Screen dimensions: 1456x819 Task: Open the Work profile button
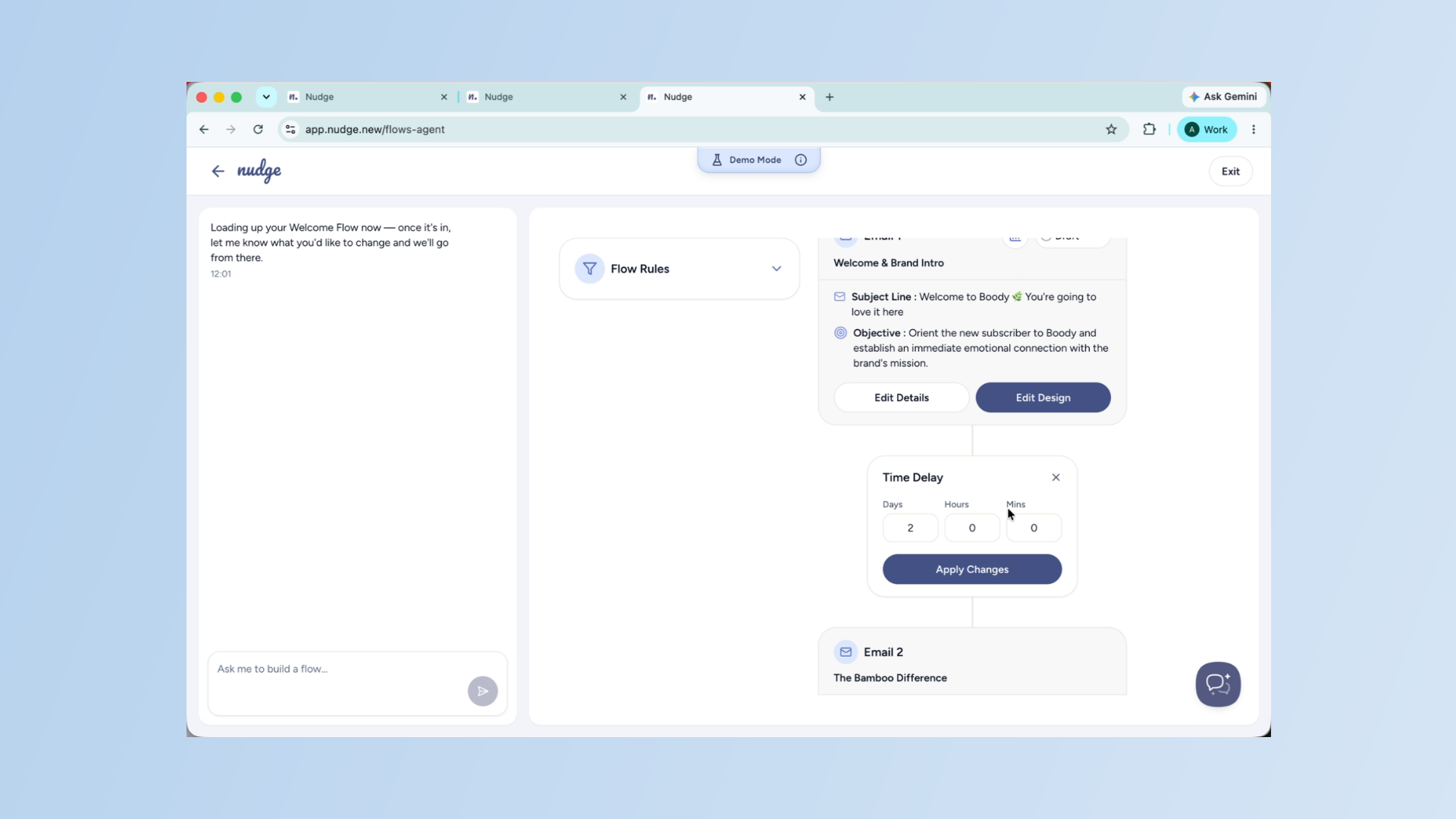tap(1207, 130)
